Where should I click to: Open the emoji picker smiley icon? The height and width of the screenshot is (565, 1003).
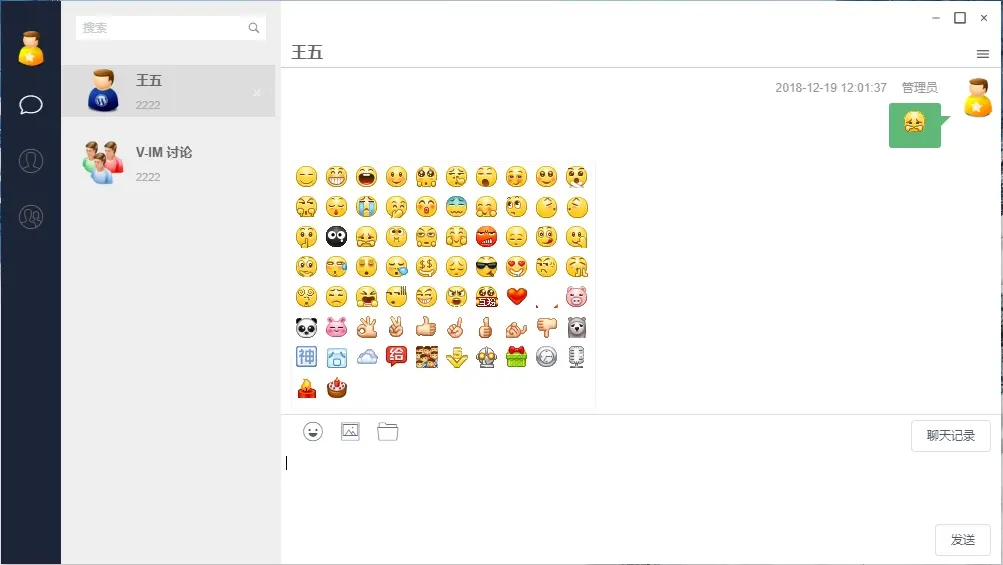coord(313,432)
